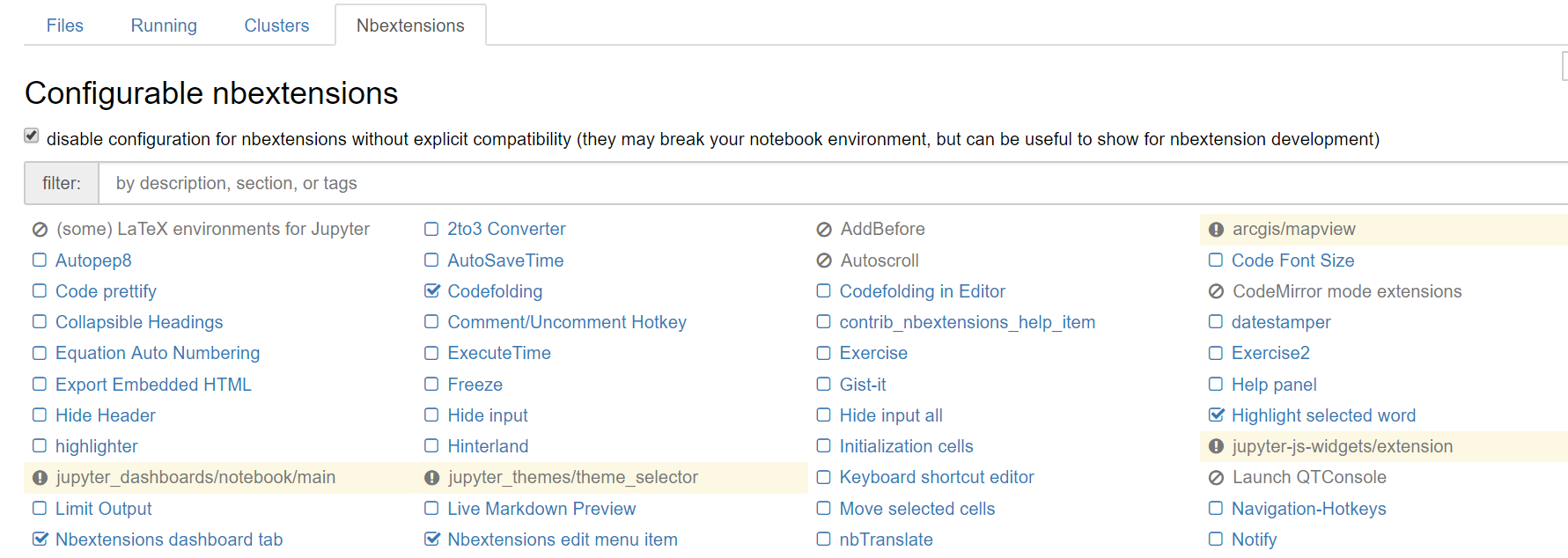Open the Running tab

(x=164, y=26)
